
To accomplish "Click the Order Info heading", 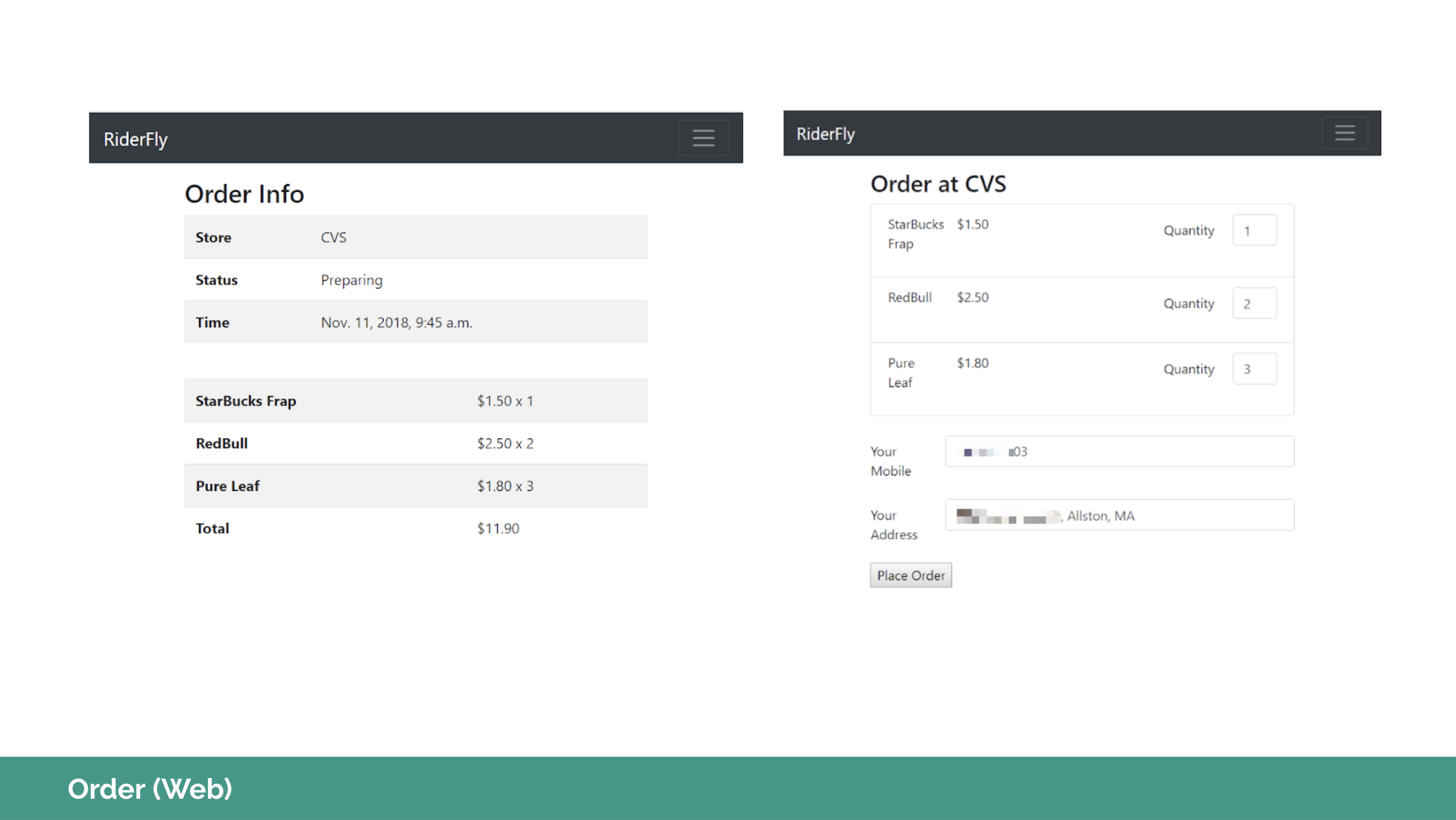I will (244, 194).
